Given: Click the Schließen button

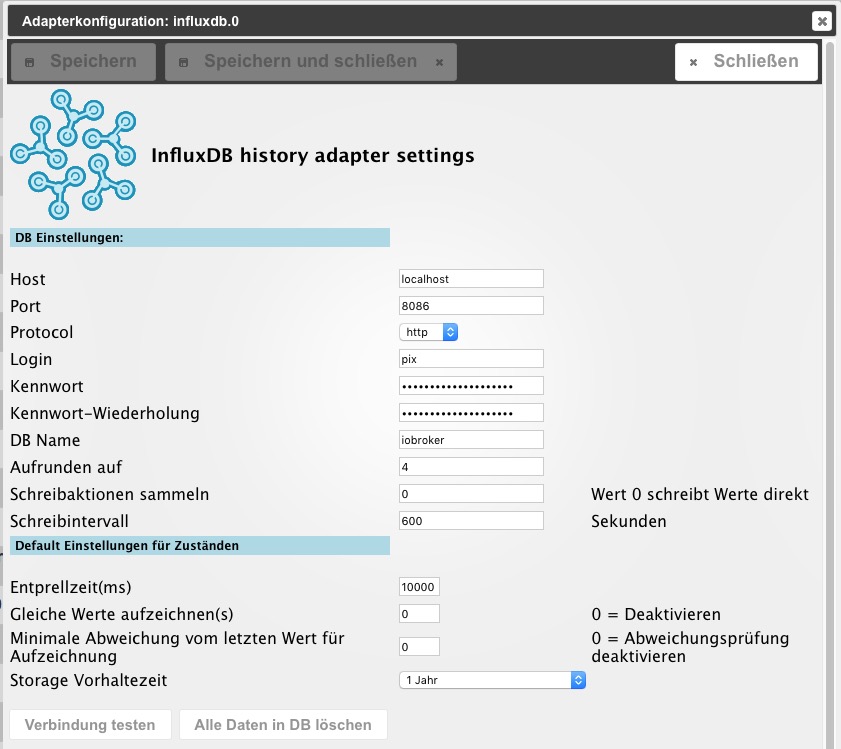Looking at the screenshot, I should pyautogui.click(x=746, y=62).
